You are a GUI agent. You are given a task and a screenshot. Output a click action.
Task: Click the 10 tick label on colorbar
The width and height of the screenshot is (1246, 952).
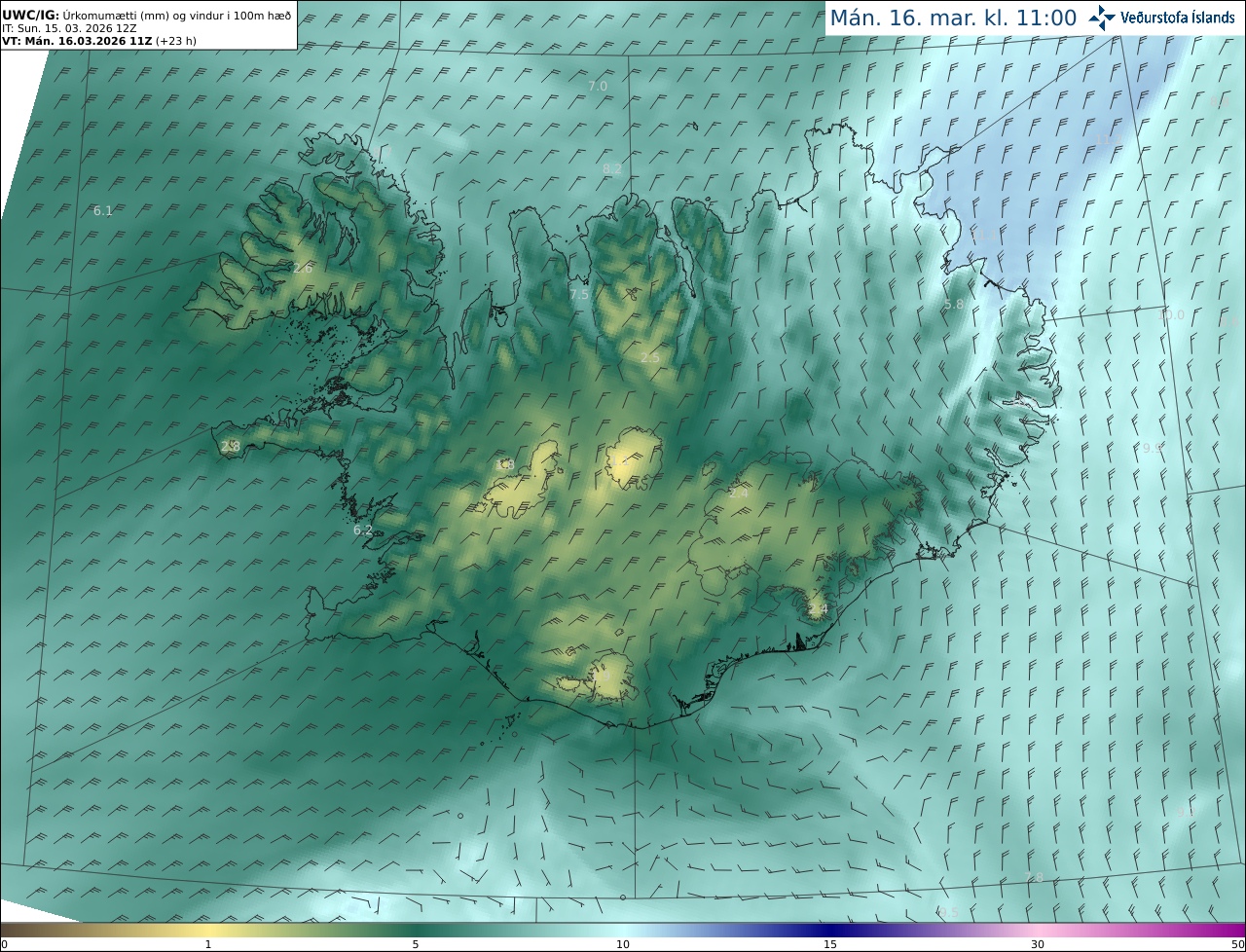(623, 944)
